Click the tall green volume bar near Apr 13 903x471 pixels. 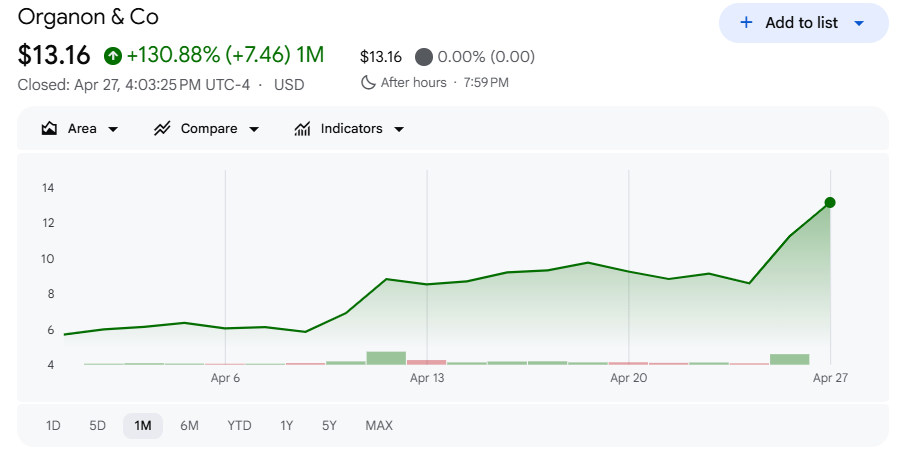(x=386, y=358)
